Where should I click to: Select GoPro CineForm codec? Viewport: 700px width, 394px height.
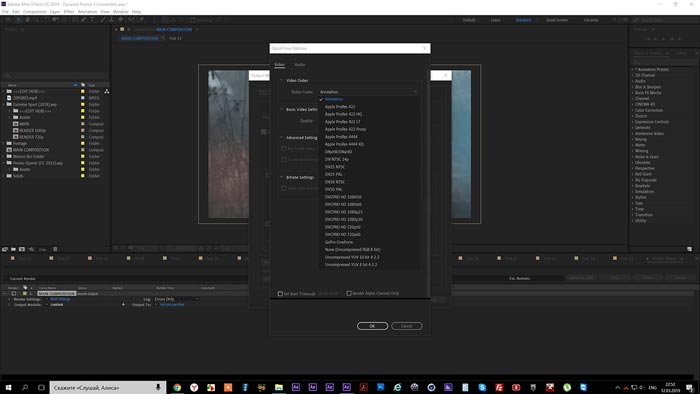pos(339,242)
